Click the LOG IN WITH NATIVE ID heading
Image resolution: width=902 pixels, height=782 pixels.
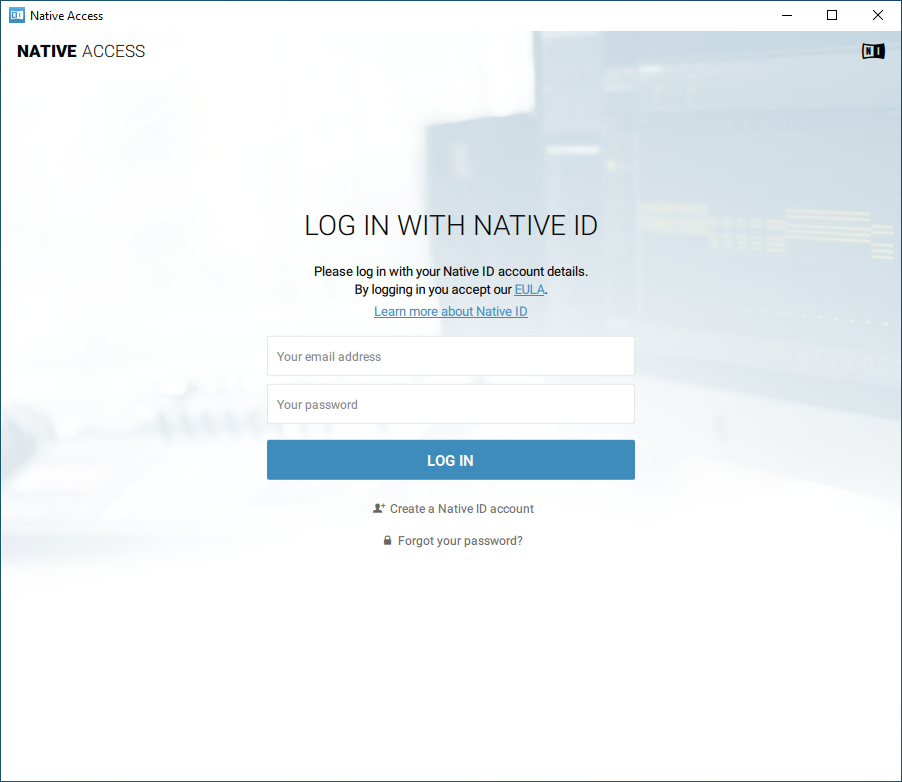(450, 226)
